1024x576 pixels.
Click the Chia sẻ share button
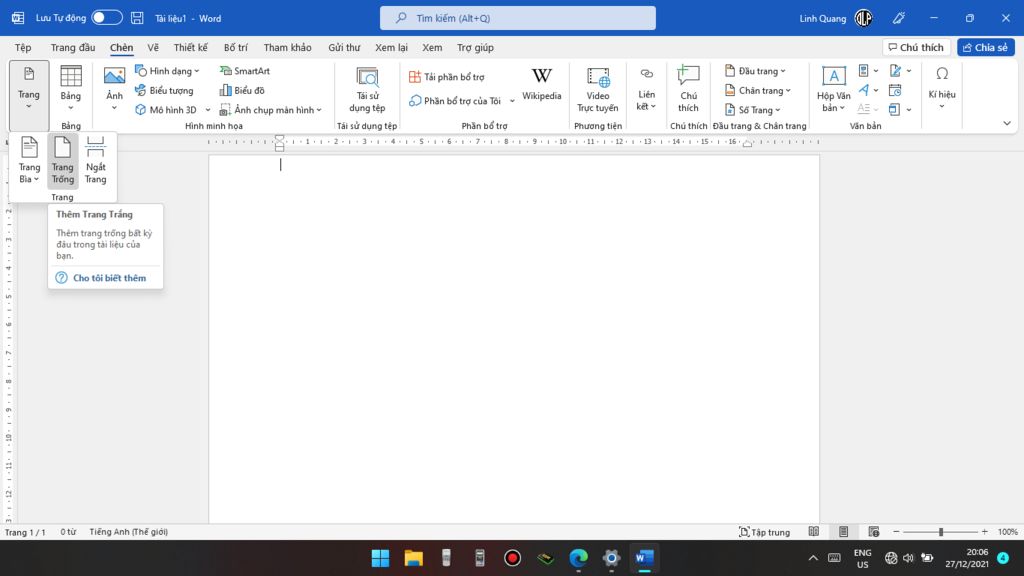[x=985, y=48]
